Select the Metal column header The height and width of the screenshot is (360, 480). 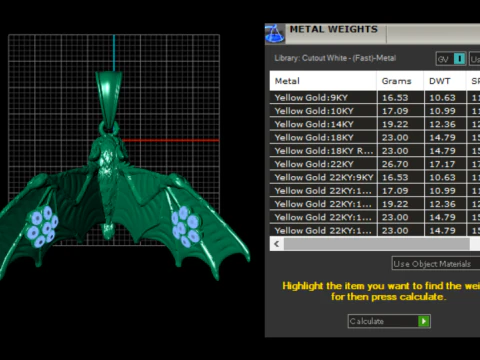pyautogui.click(x=323, y=81)
